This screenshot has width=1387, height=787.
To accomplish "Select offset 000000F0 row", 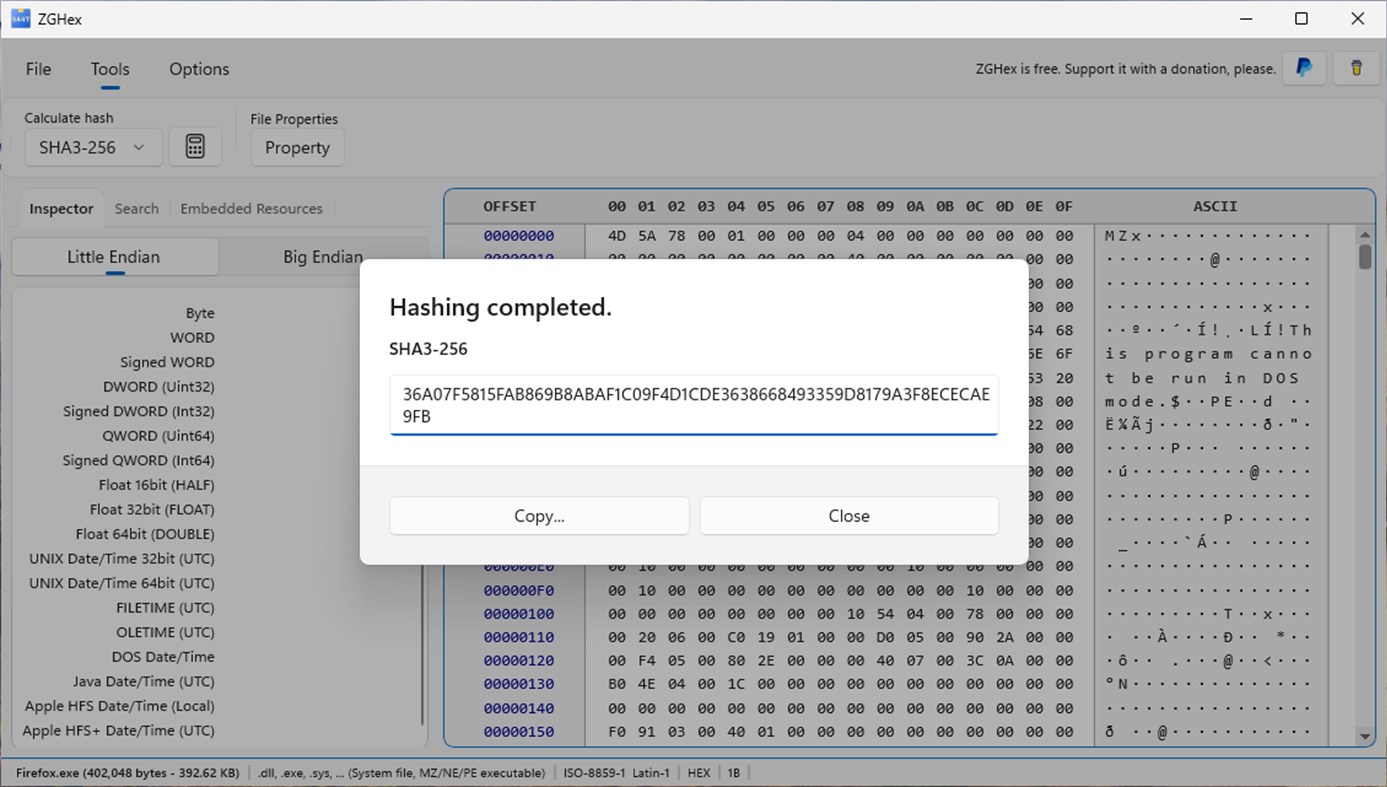I will click(519, 590).
